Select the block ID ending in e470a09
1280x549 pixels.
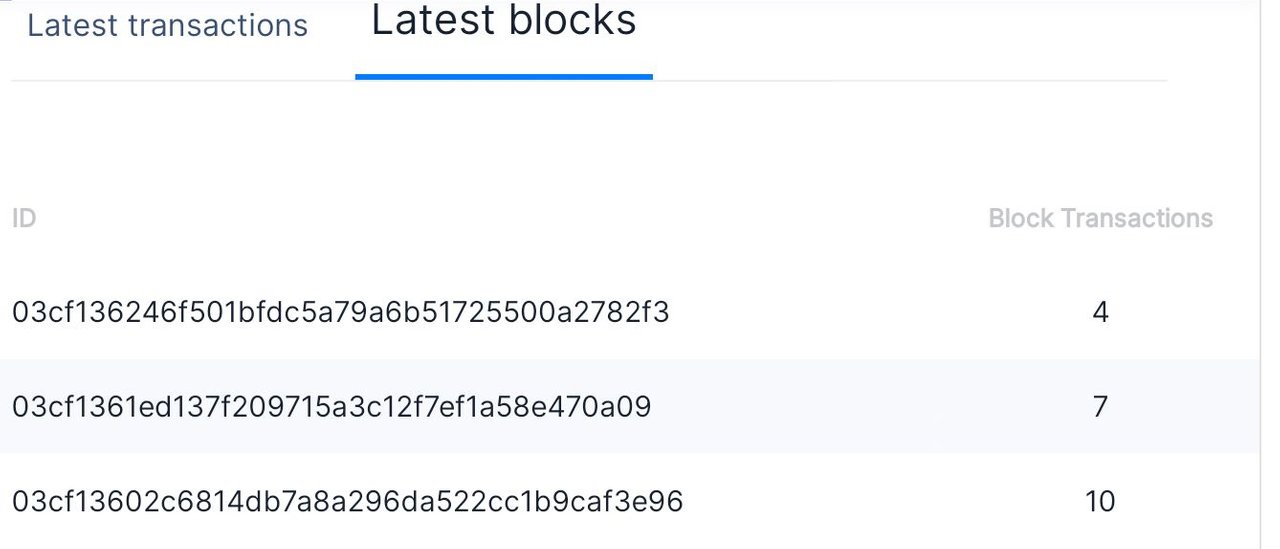(x=331, y=407)
